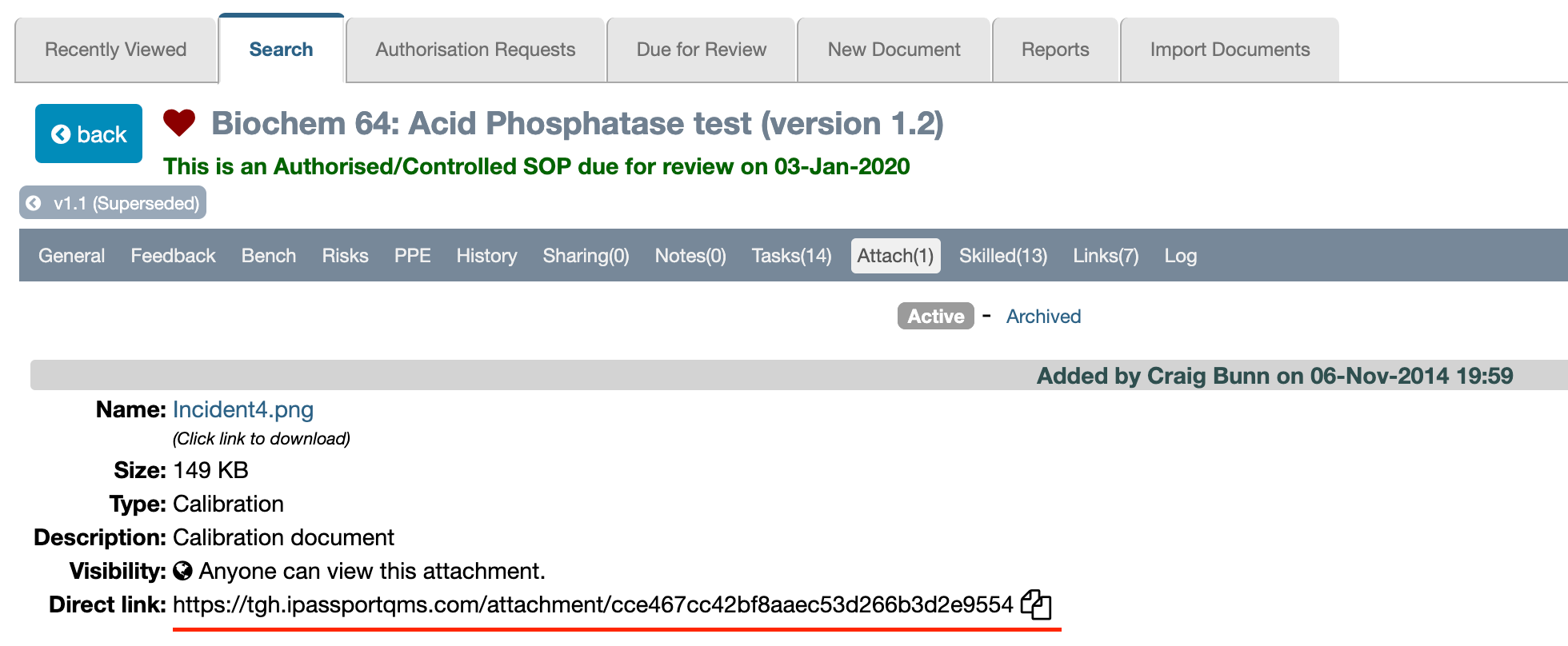View the Skilled(13) section
The height and width of the screenshot is (646, 1568).
tap(1003, 256)
